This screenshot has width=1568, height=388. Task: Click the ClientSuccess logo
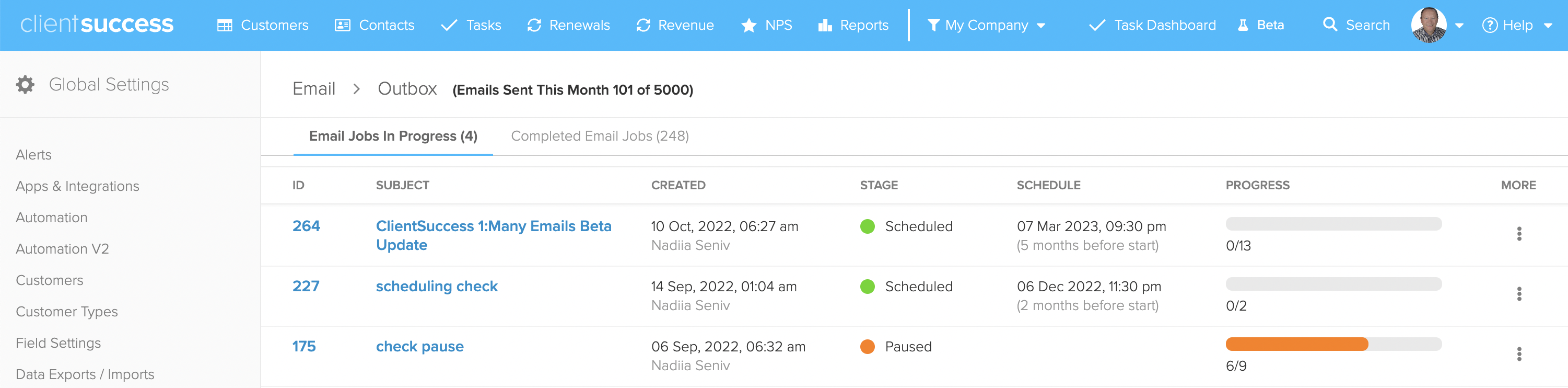(x=97, y=25)
